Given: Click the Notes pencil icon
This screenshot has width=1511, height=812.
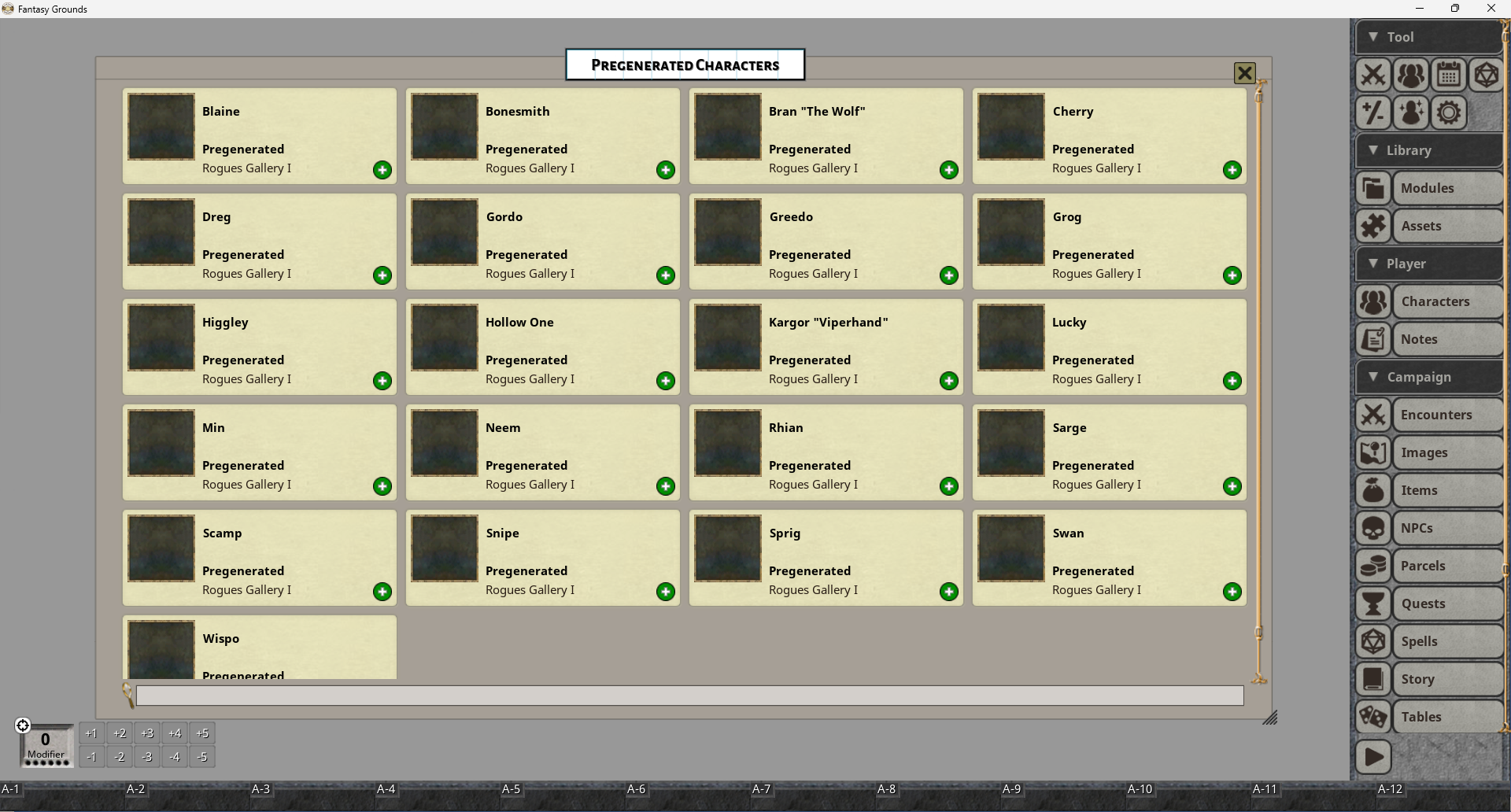Looking at the screenshot, I should (1373, 339).
